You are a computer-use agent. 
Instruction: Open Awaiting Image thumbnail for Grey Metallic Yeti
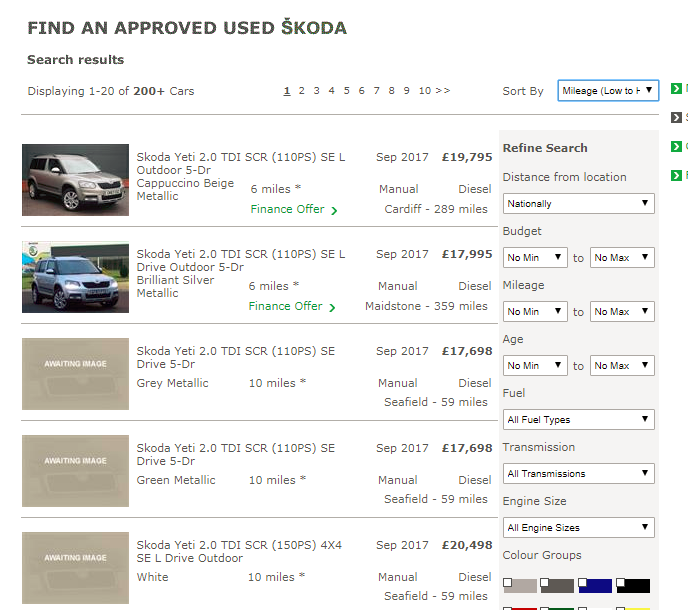tap(75, 374)
